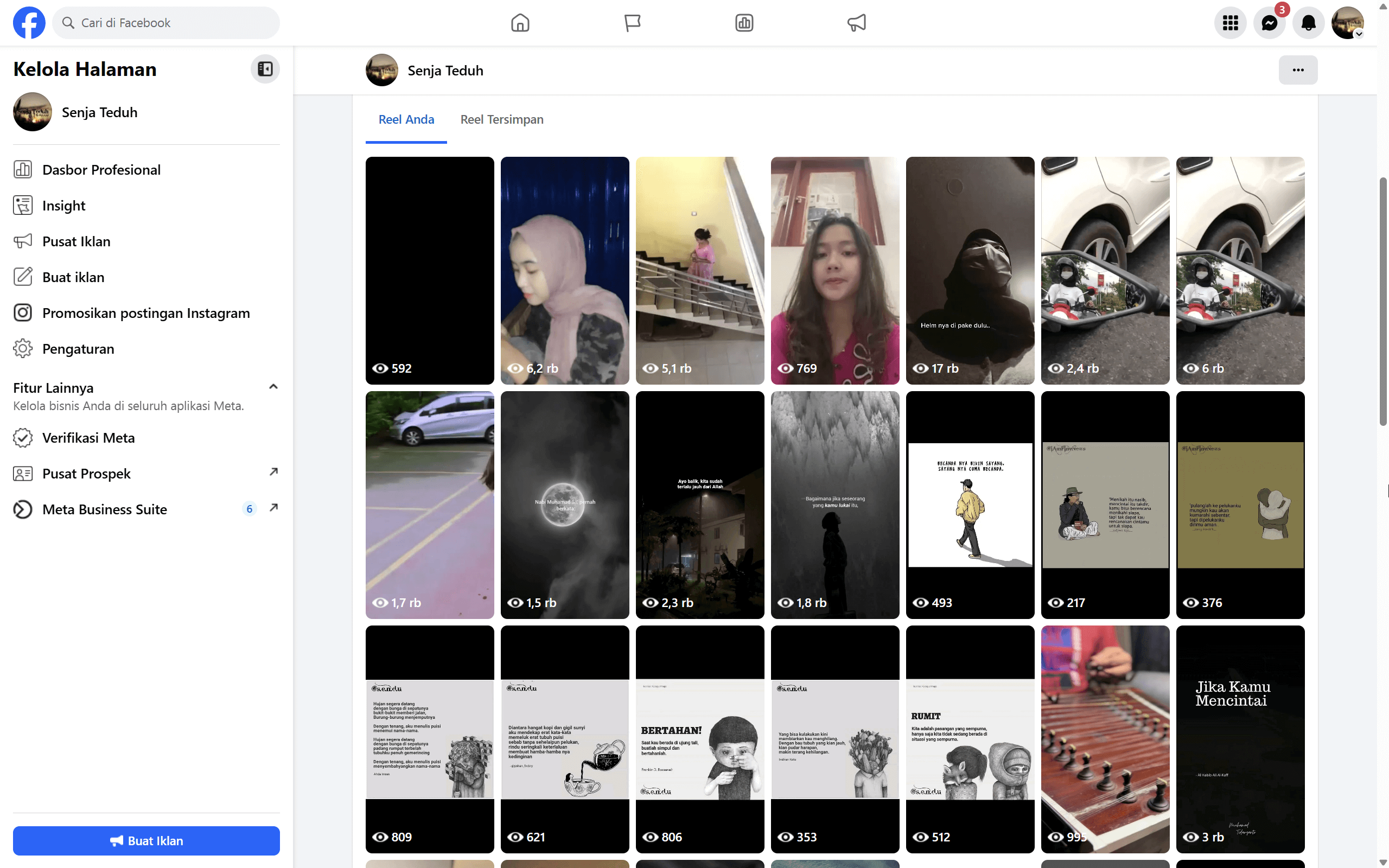1389x868 pixels.
Task: Open the Ads chart icon in top navigation
Action: coord(744,22)
